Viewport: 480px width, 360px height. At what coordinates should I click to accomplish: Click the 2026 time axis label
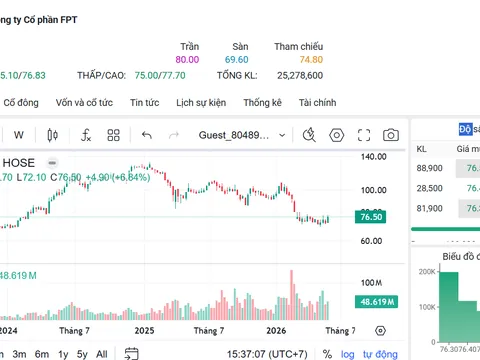276,331
